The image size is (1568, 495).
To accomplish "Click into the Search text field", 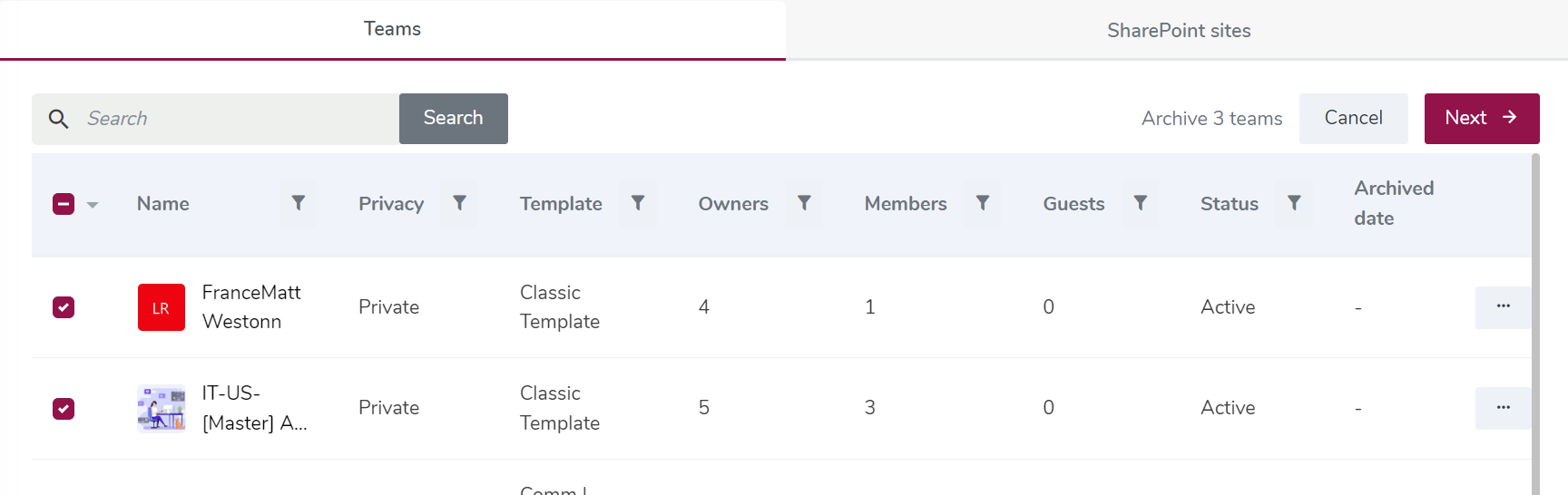I will (236, 119).
